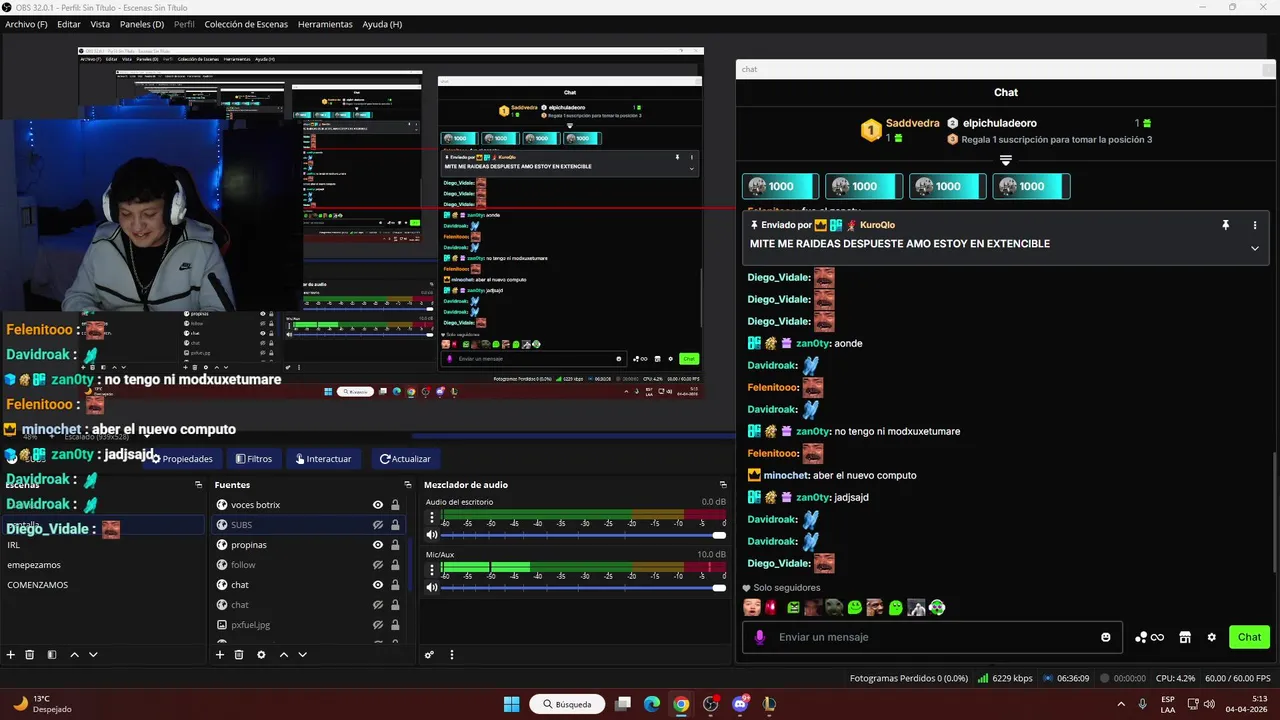Open the Paneles menu
This screenshot has height=720, width=1280.
[x=142, y=24]
